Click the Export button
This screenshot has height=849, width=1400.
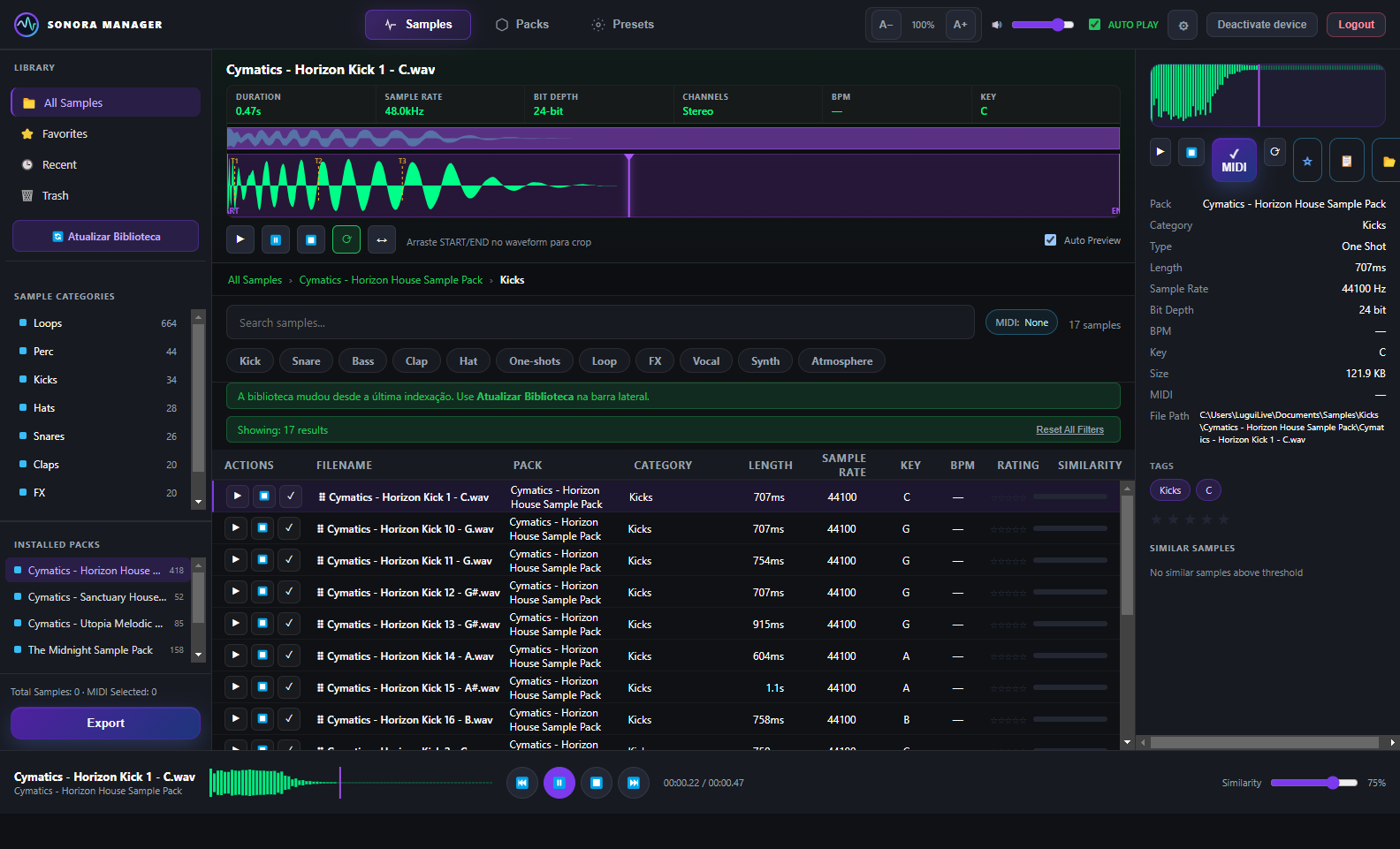click(x=105, y=723)
